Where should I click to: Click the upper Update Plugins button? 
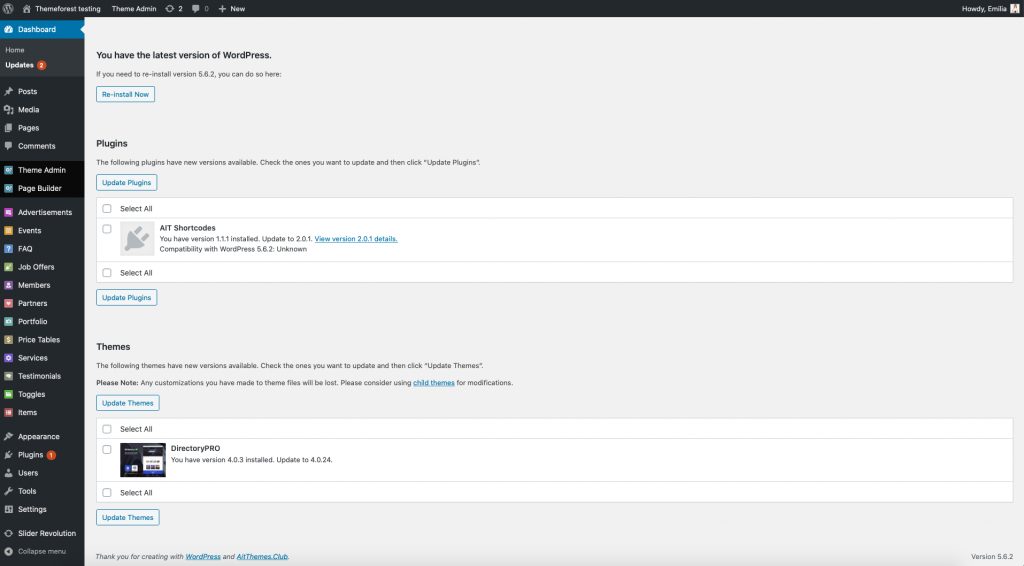tap(127, 182)
